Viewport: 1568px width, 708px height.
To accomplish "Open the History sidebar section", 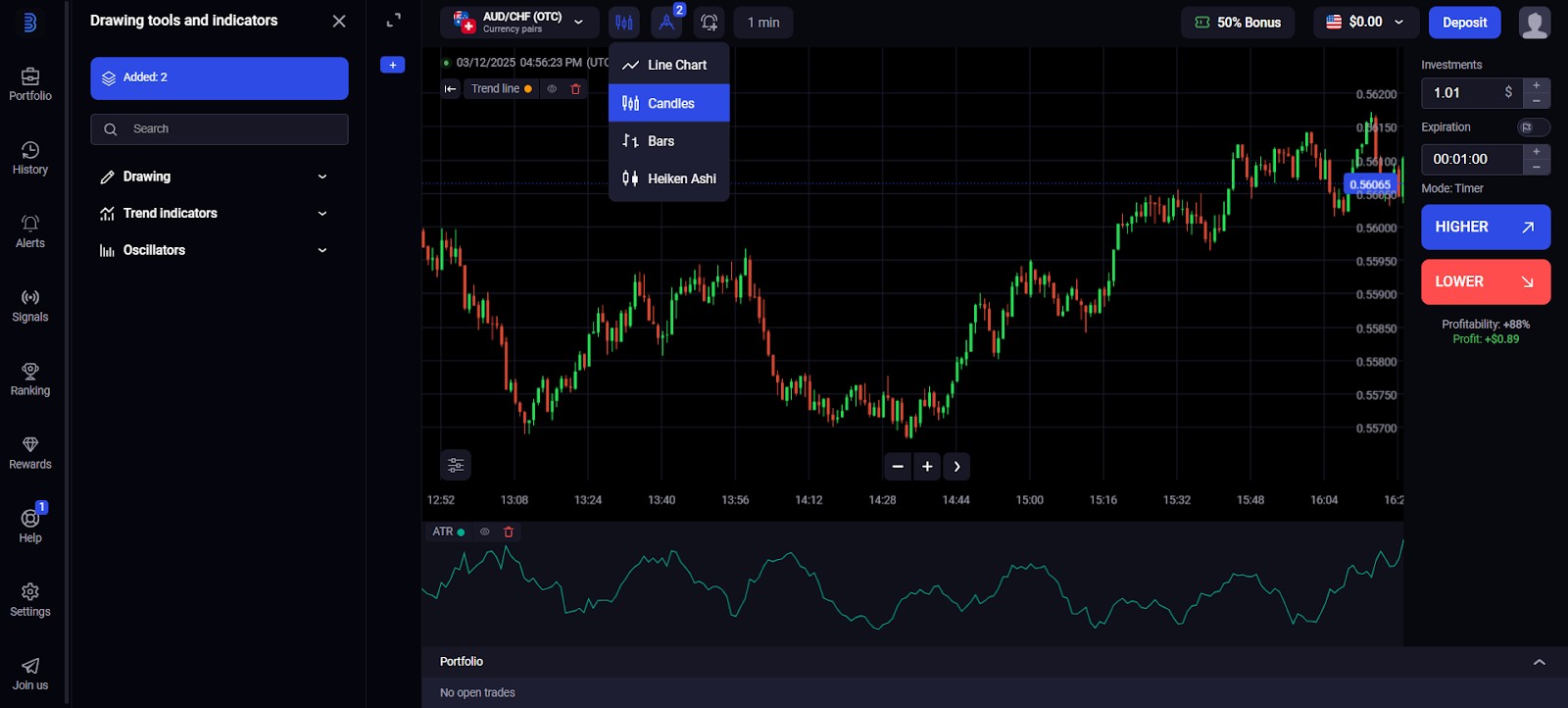I will pos(30,158).
